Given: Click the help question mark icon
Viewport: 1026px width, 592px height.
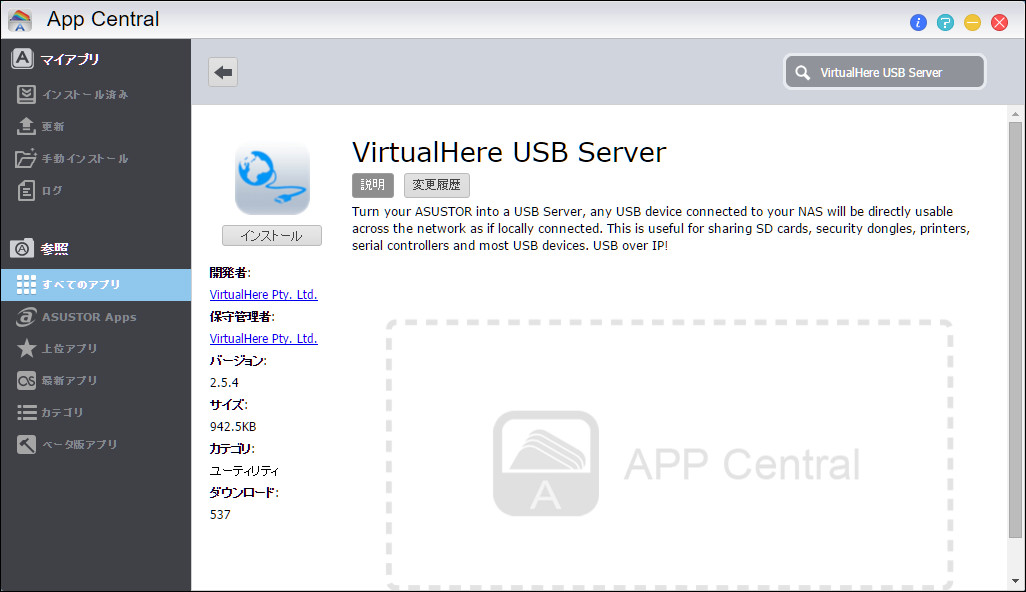Looking at the screenshot, I should 945,22.
